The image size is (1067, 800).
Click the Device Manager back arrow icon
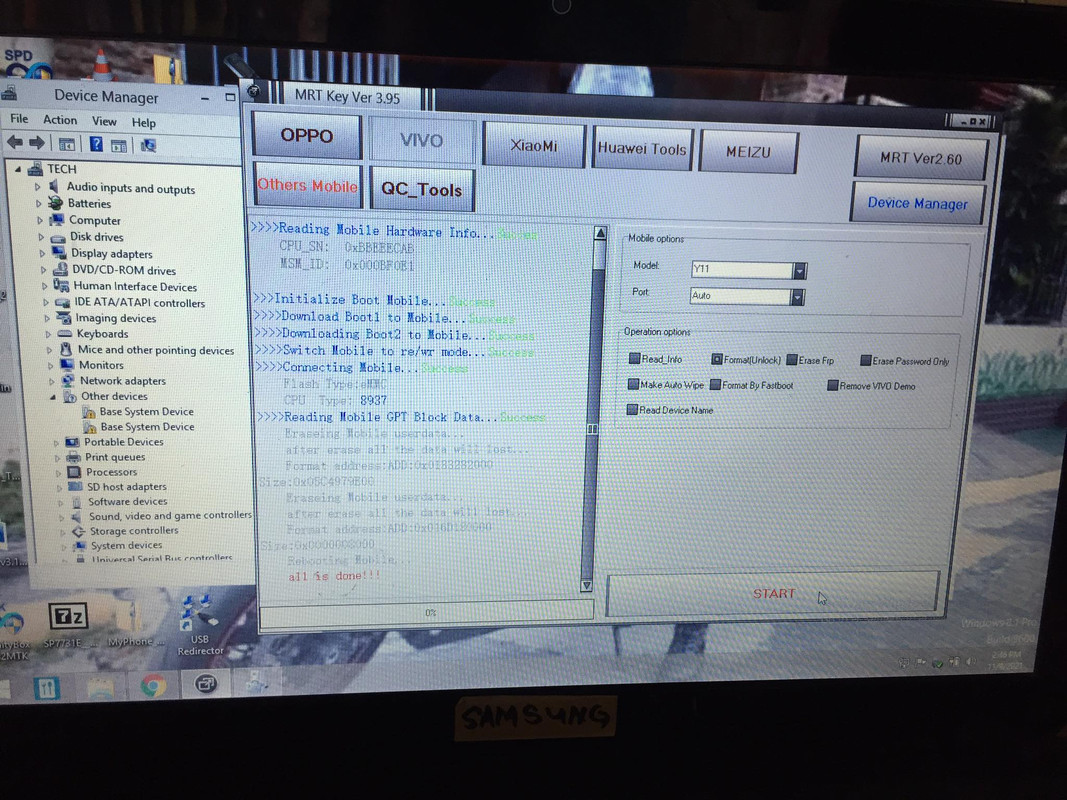pyautogui.click(x=15, y=143)
